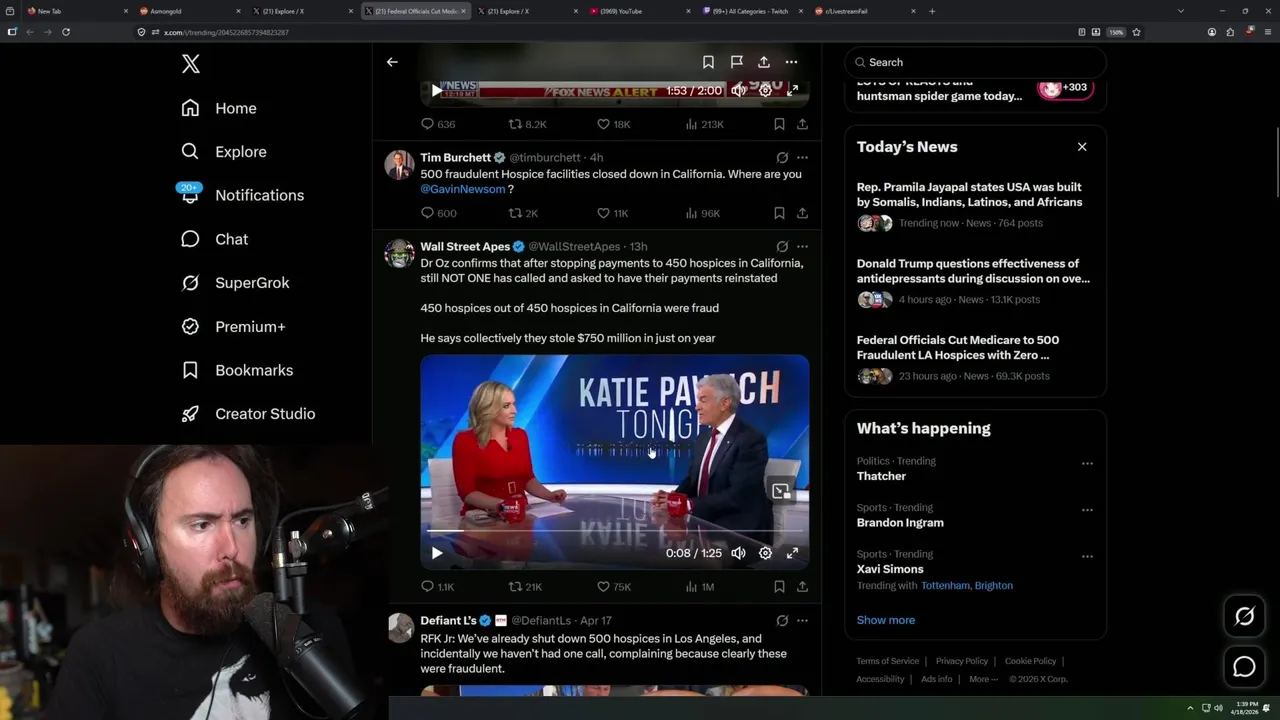This screenshot has width=1280, height=720.
Task: Play the Fox News Alert video
Action: coord(437,91)
